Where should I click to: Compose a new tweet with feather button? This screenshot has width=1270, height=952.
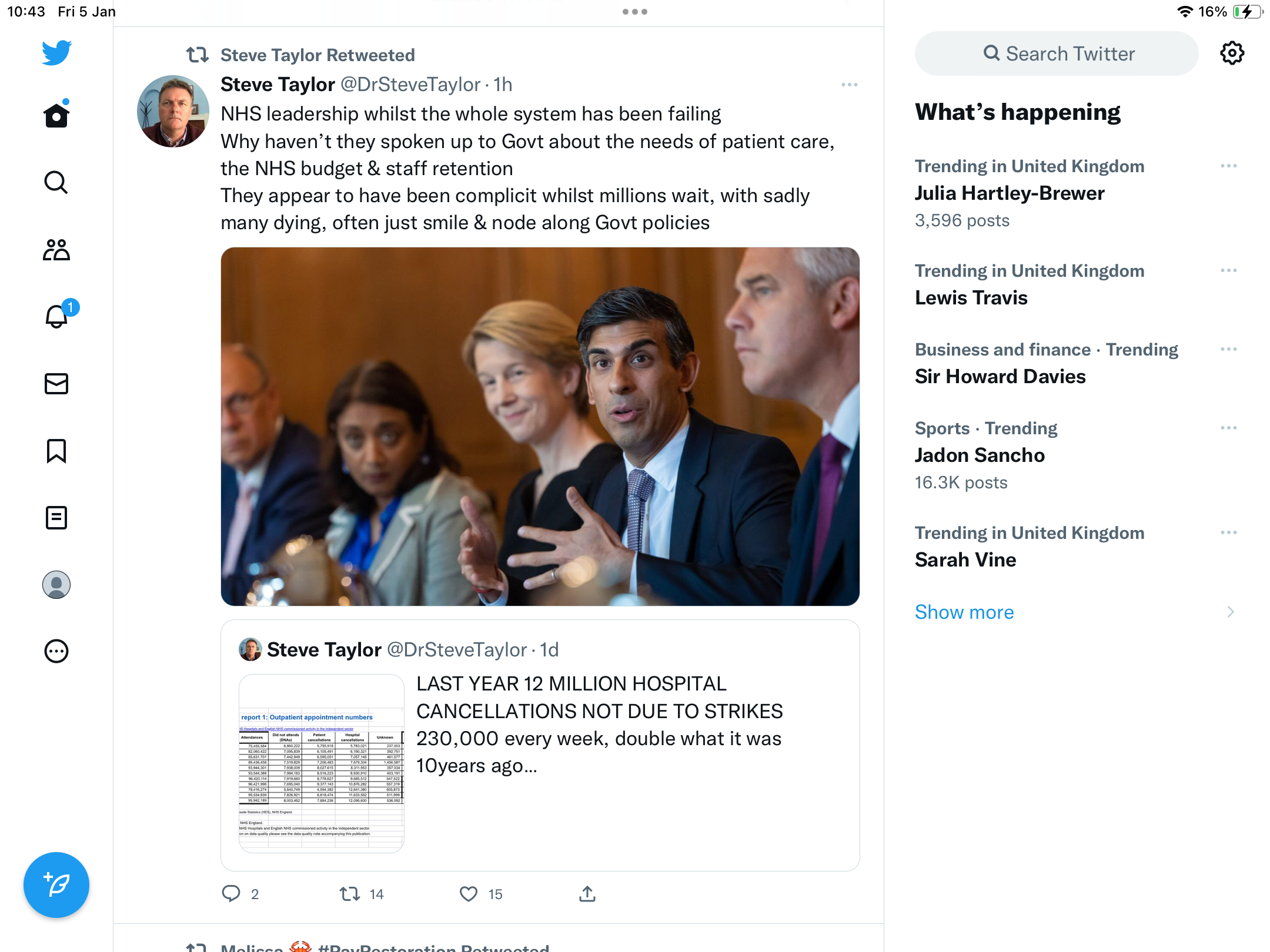pos(56,885)
